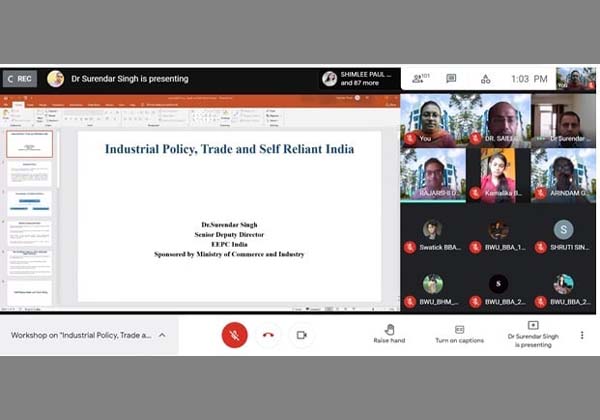Select the third slide thumbnail in PowerPoint
Viewport: 600px width, 420px height.
click(x=29, y=203)
